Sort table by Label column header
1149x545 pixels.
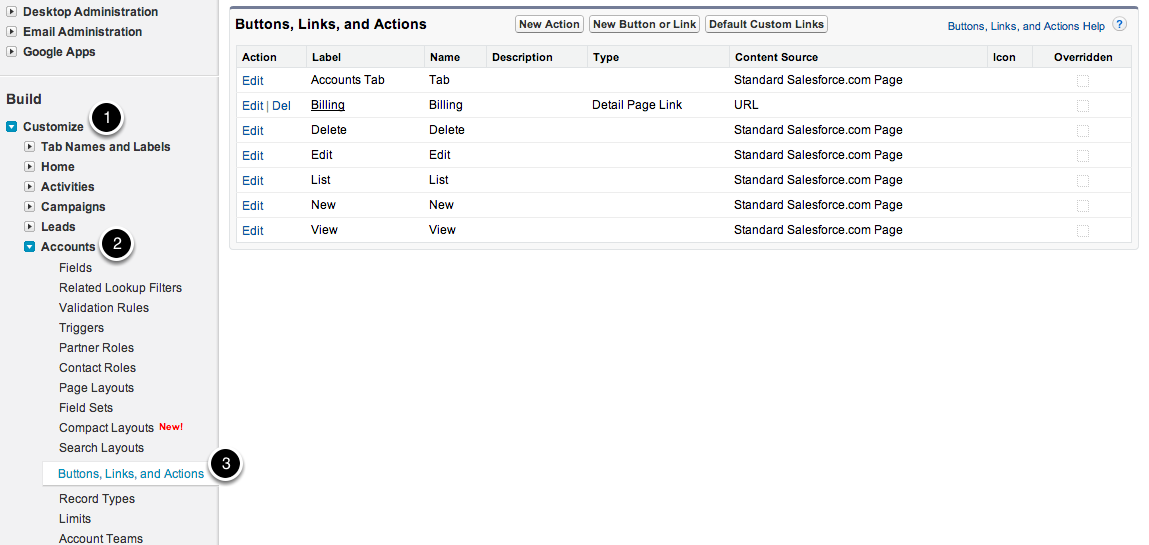tap(326, 57)
